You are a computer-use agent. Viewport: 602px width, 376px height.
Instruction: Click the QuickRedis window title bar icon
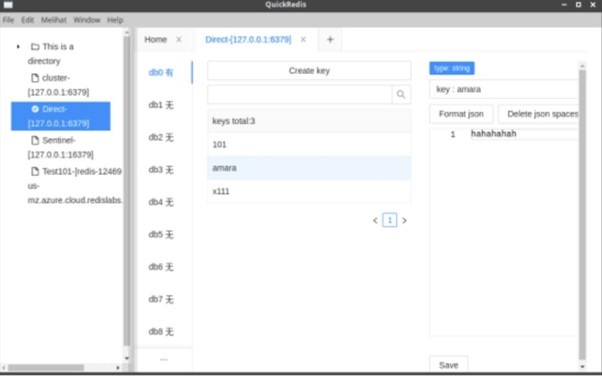[8, 5]
